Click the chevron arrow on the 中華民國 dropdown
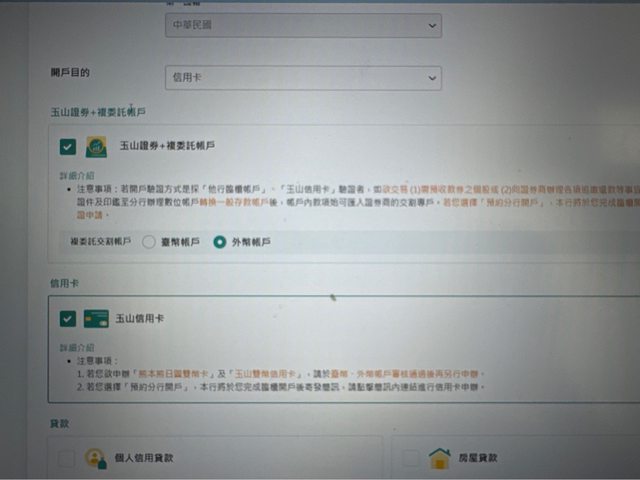Screen dimensions: 640x480 (x=431, y=23)
